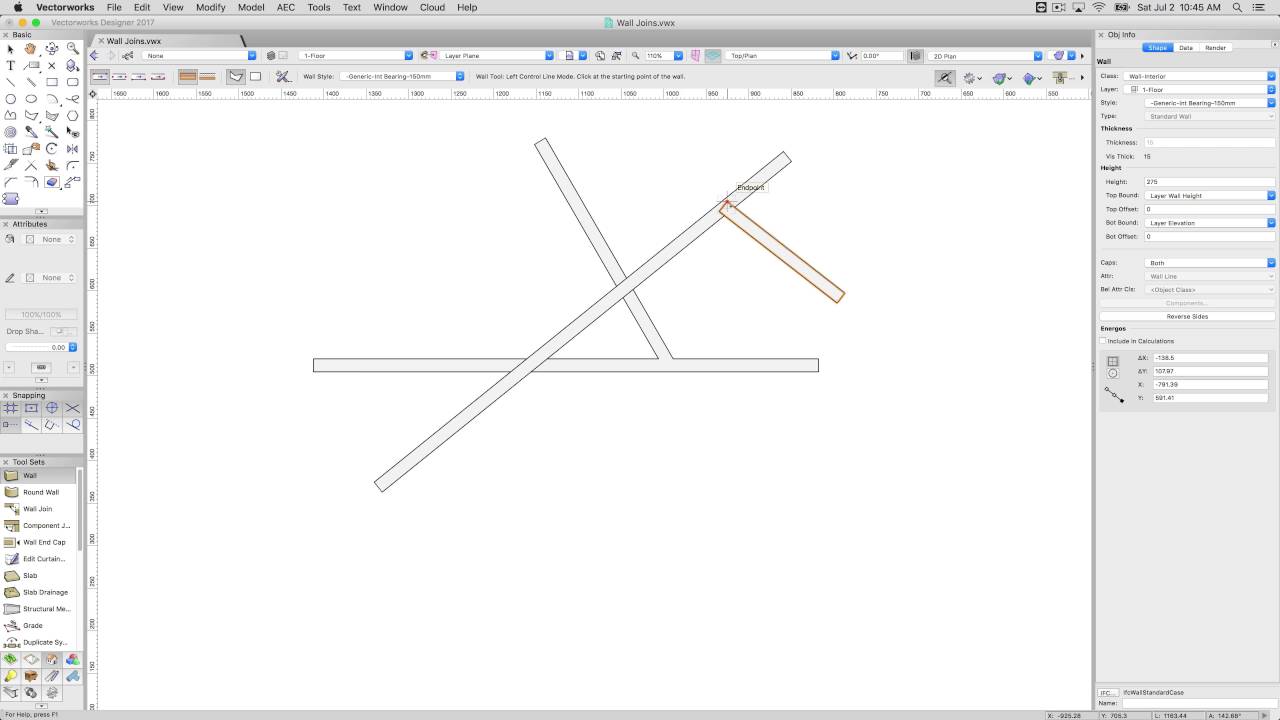
Task: Open the Bot Bound Layer Elevation dropdown
Action: coord(1210,223)
